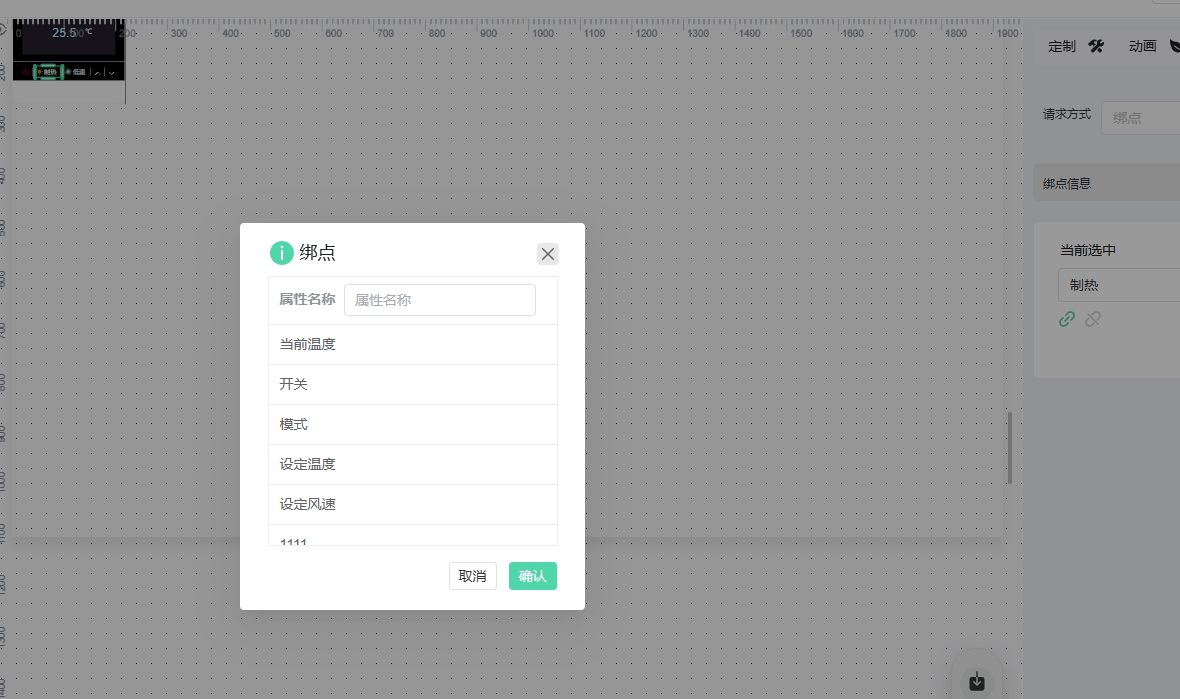Expand the 绑点信息 section
Image resolution: width=1180 pixels, height=699 pixels.
click(x=1106, y=184)
